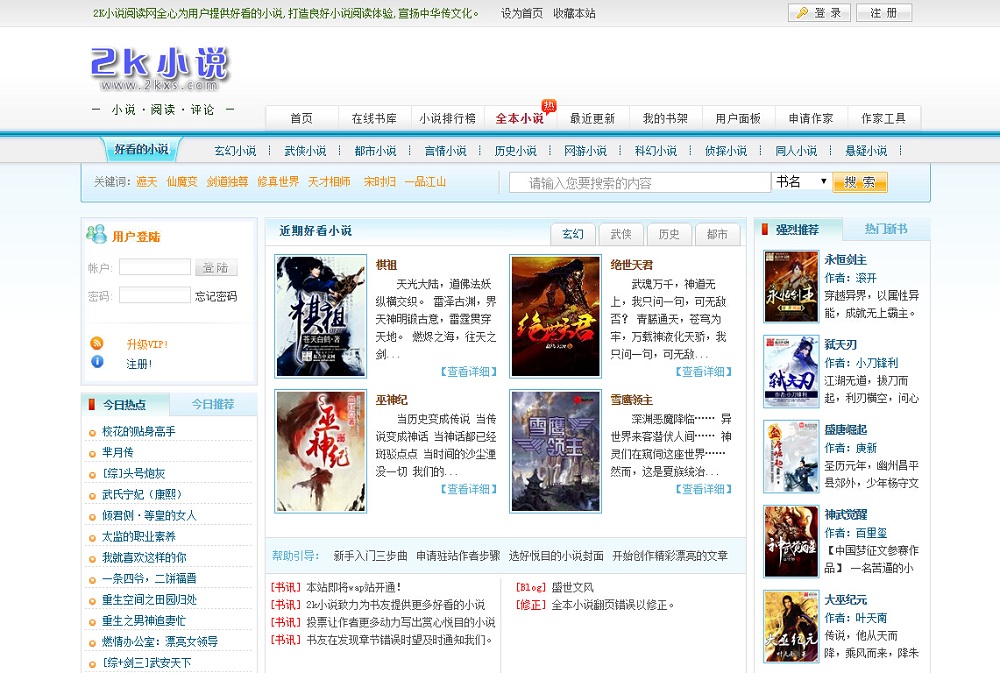Viewport: 1000px width, 673px height.
Task: Open the 用户面板 navigation tab
Action: 738,119
